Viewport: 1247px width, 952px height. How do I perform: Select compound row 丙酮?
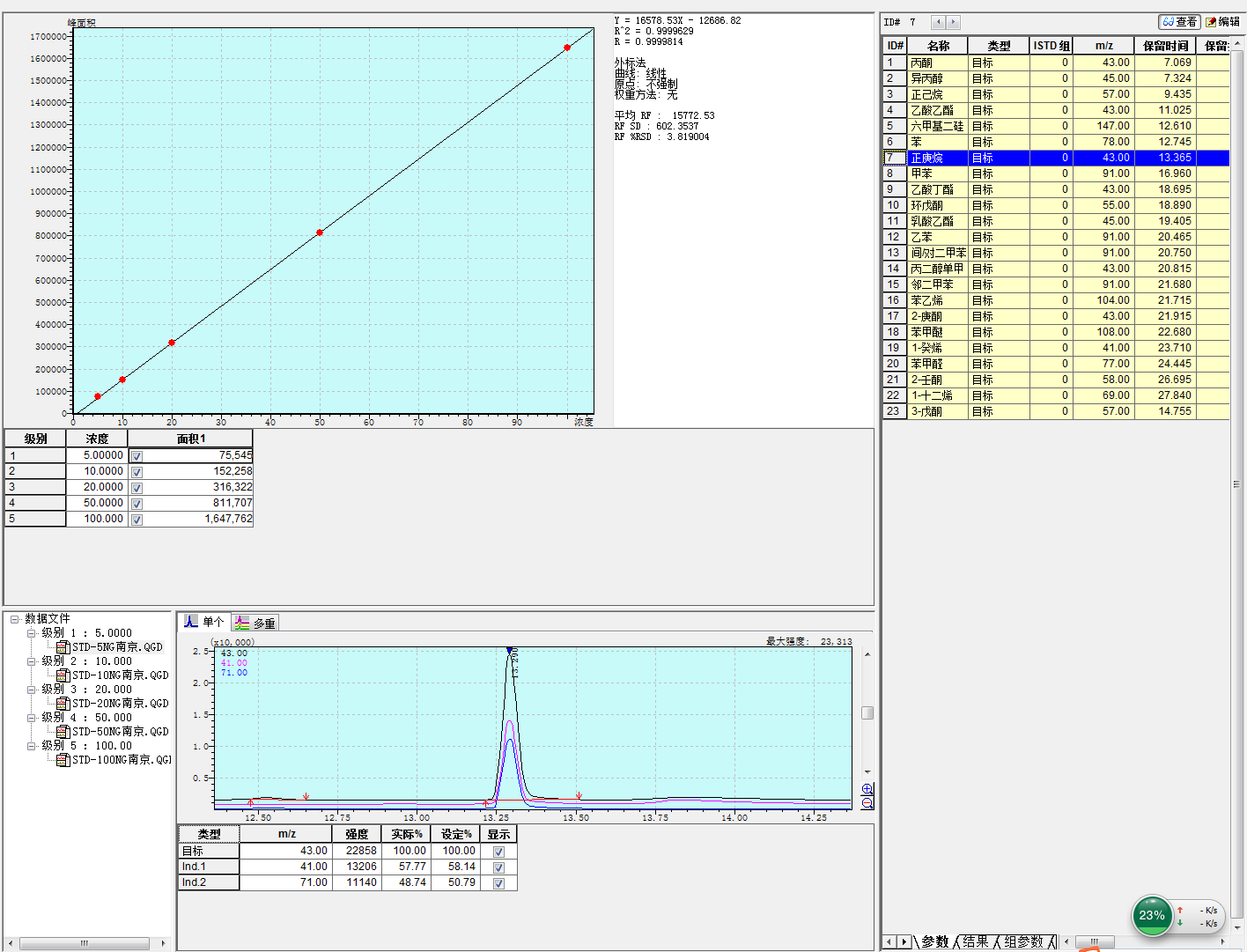click(1056, 63)
